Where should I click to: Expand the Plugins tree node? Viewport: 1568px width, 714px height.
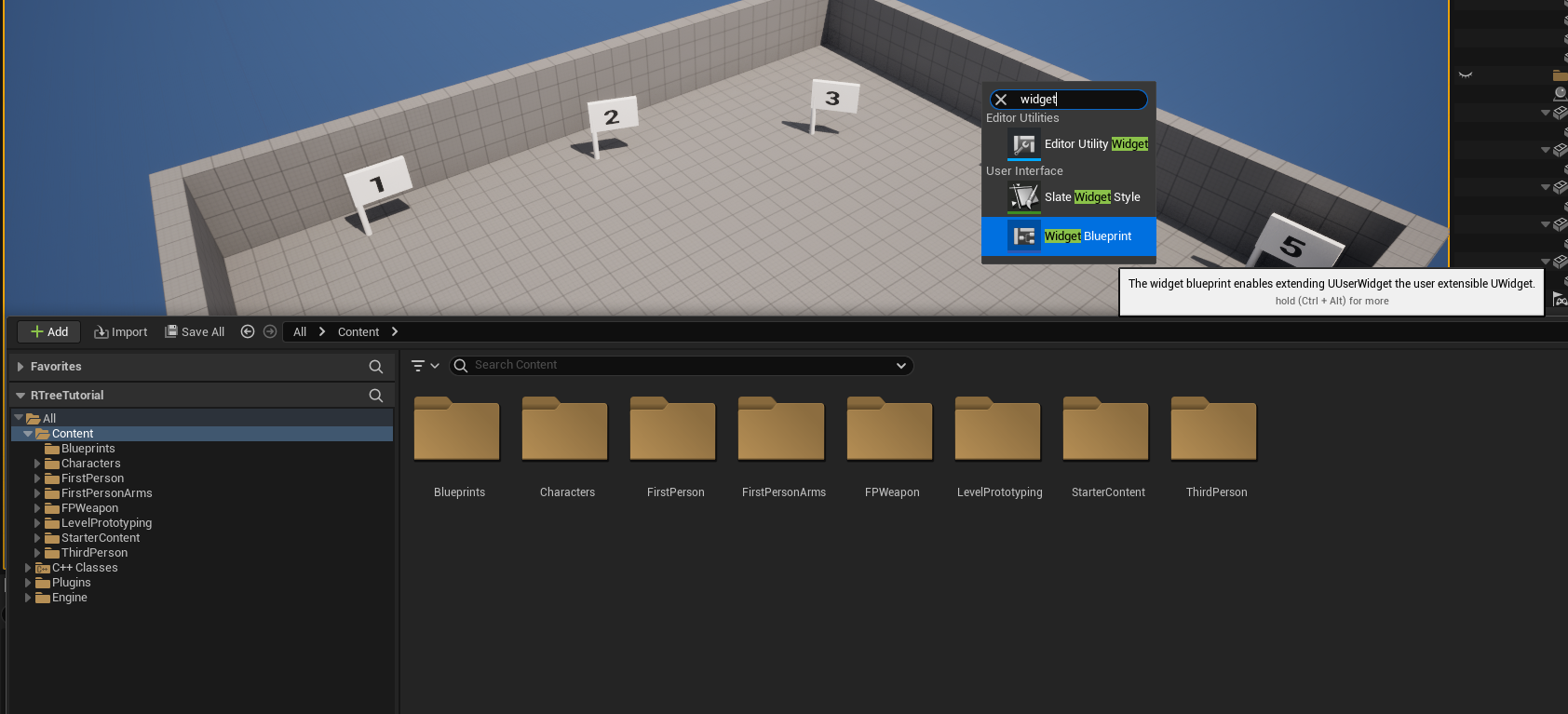point(28,583)
